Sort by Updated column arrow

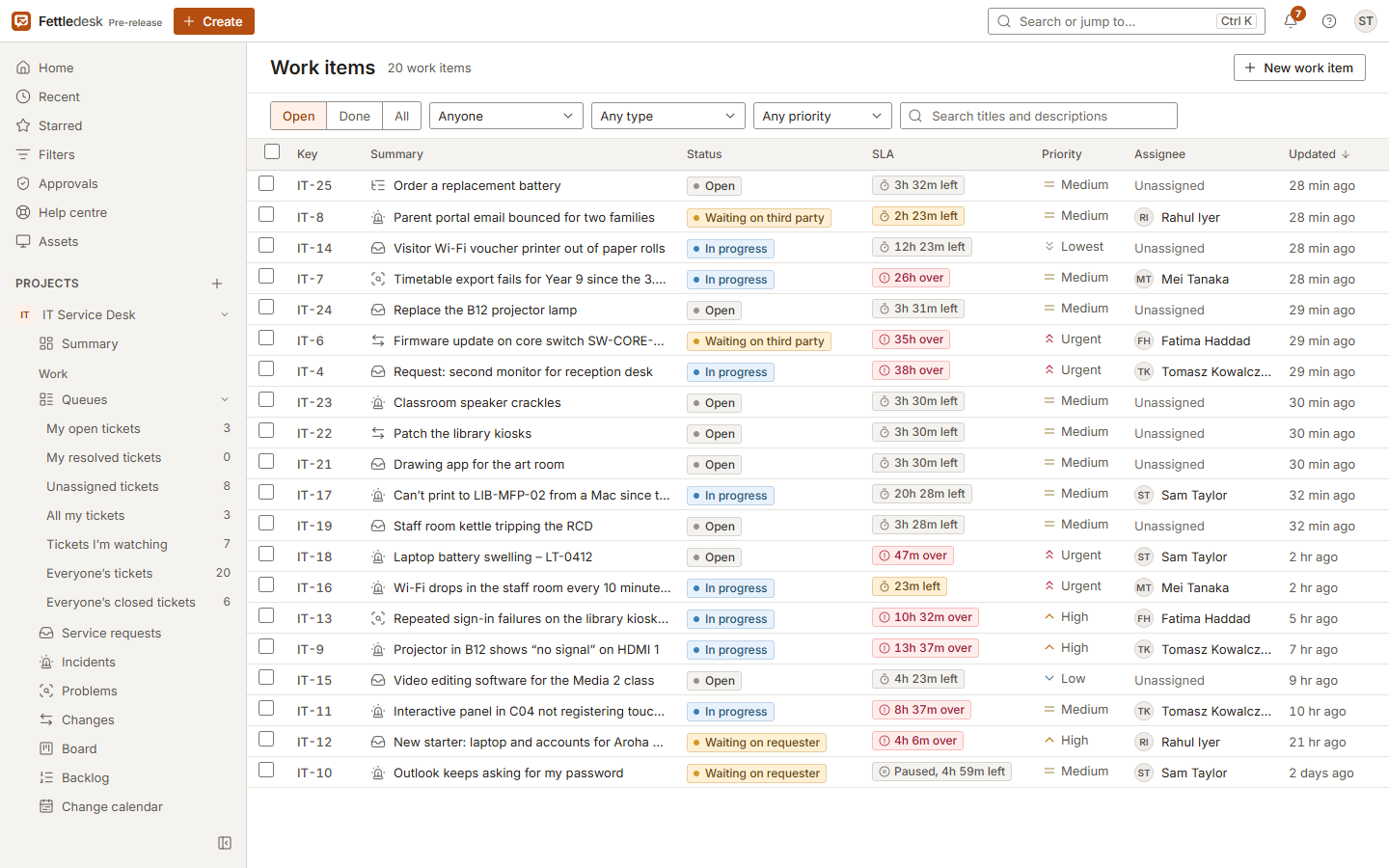[1346, 154]
